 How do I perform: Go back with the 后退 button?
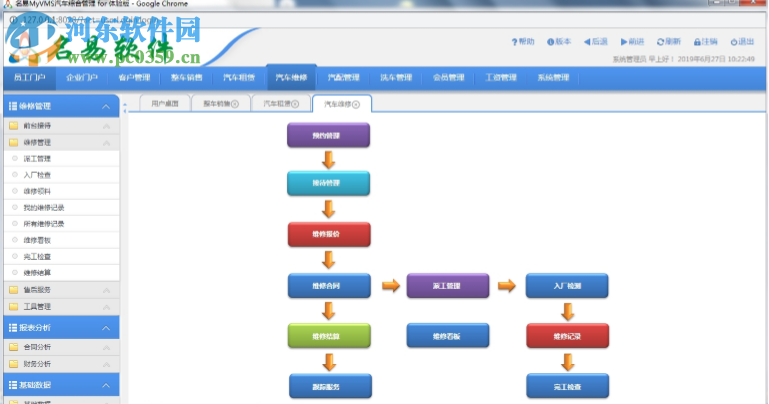(x=595, y=42)
